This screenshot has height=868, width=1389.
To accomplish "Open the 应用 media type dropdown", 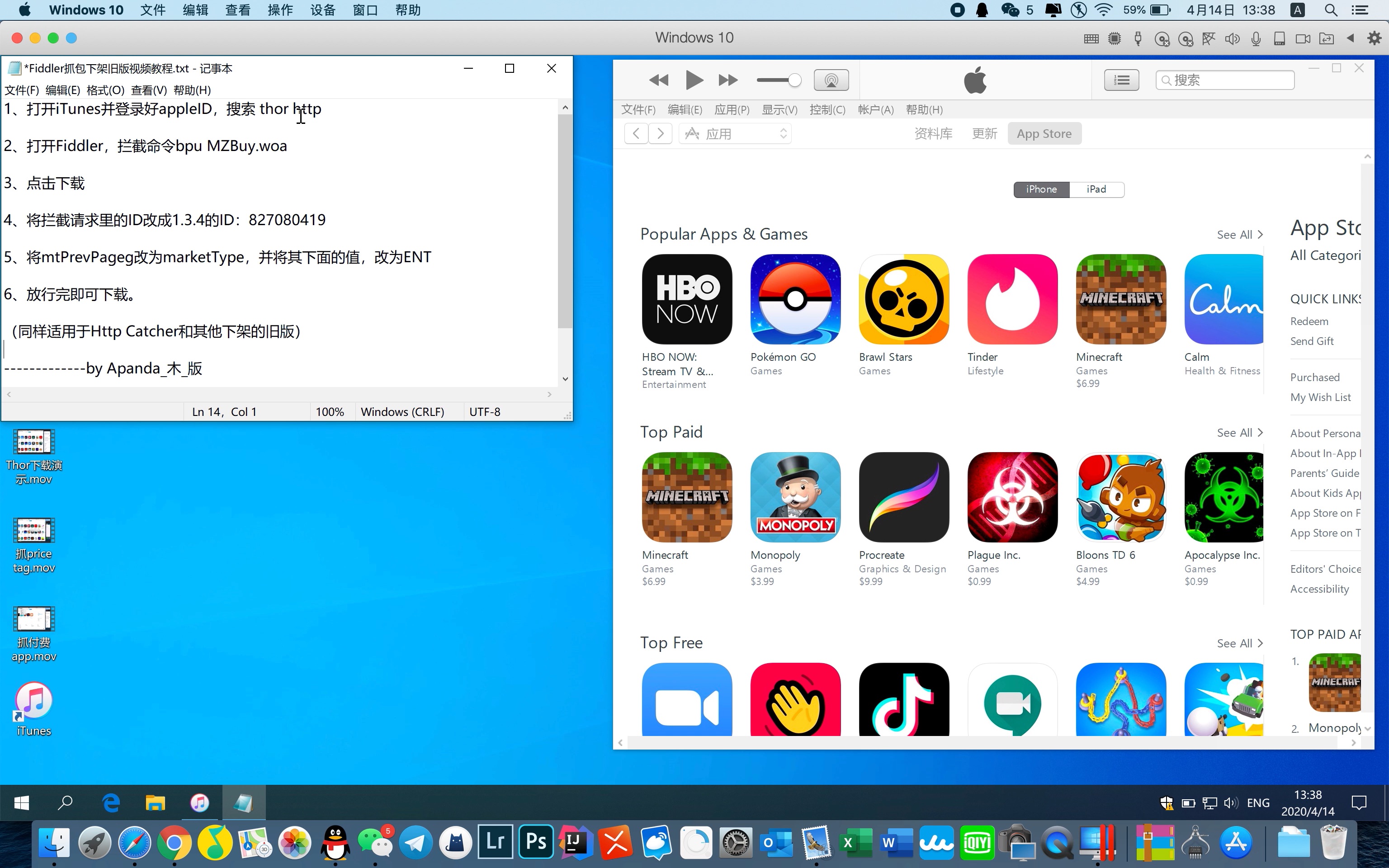I will click(735, 134).
